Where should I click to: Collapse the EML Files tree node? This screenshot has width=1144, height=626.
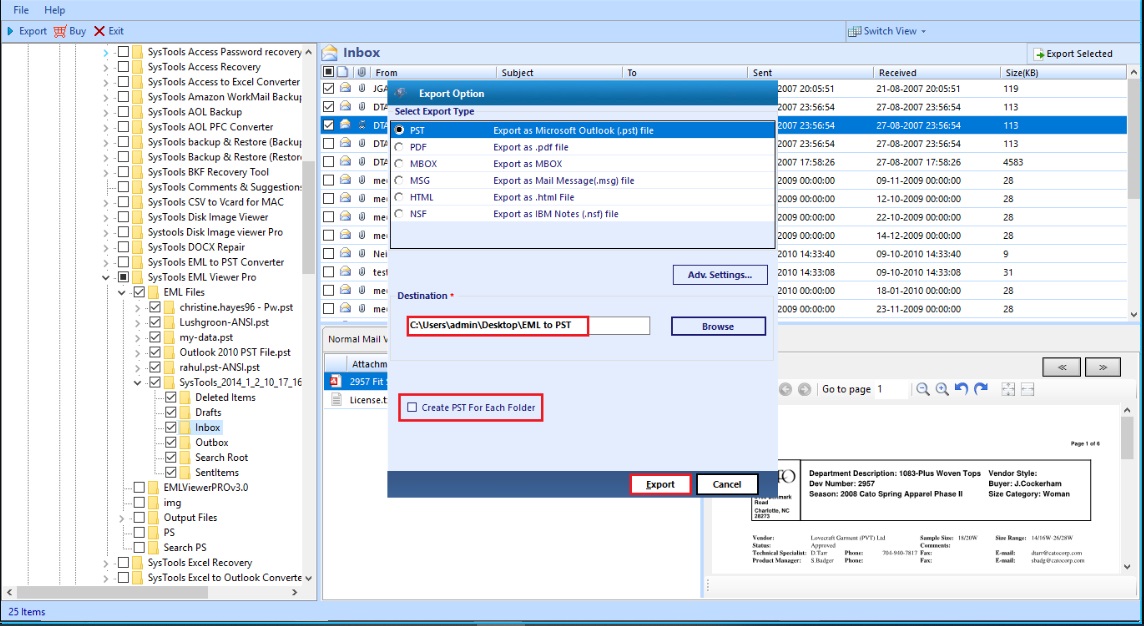pos(122,292)
